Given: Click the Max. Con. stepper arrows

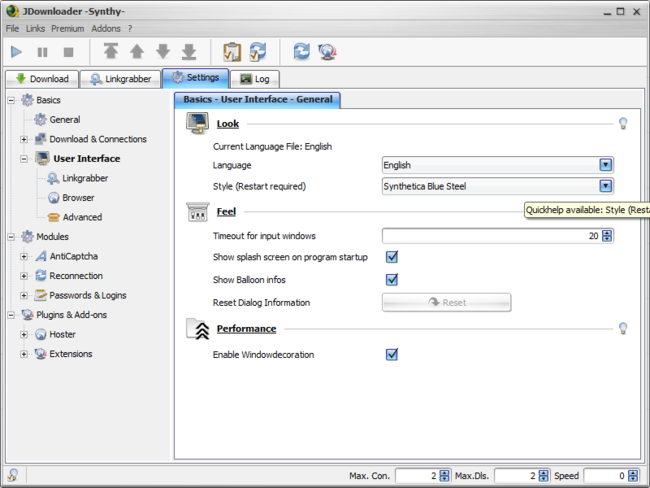Looking at the screenshot, I should [x=444, y=476].
